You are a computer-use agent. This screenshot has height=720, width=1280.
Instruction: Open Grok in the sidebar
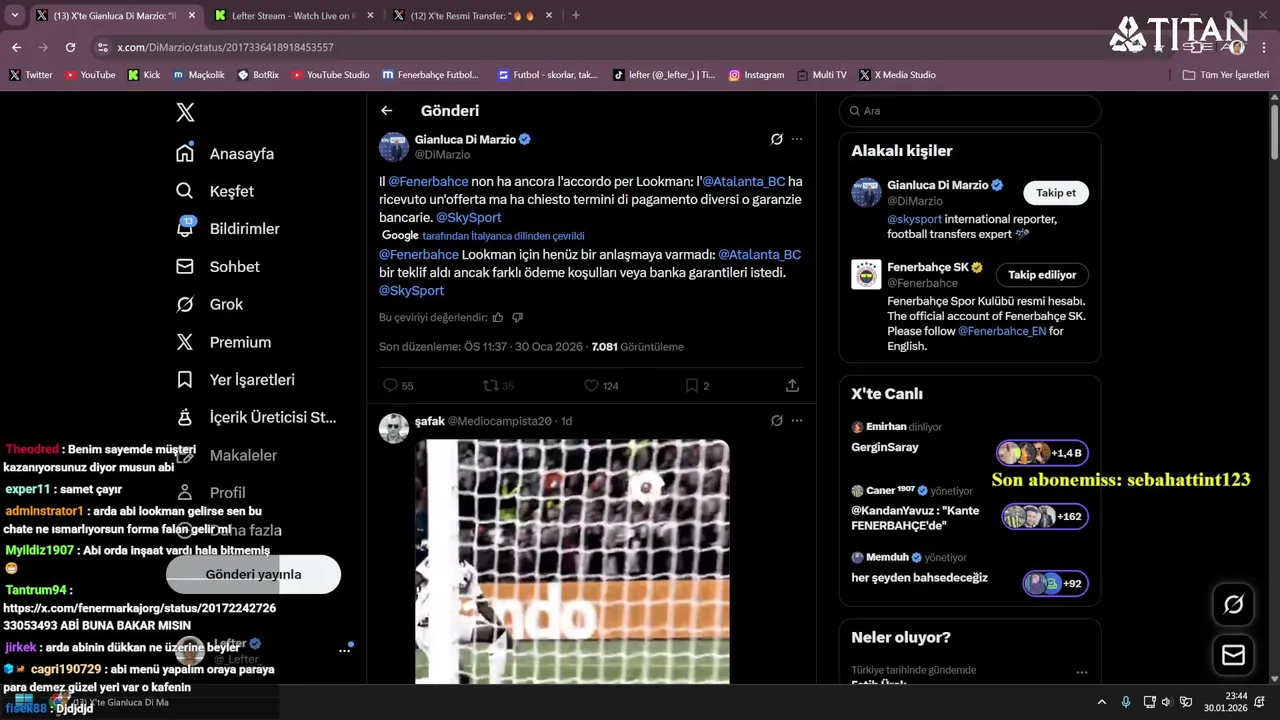(209, 304)
